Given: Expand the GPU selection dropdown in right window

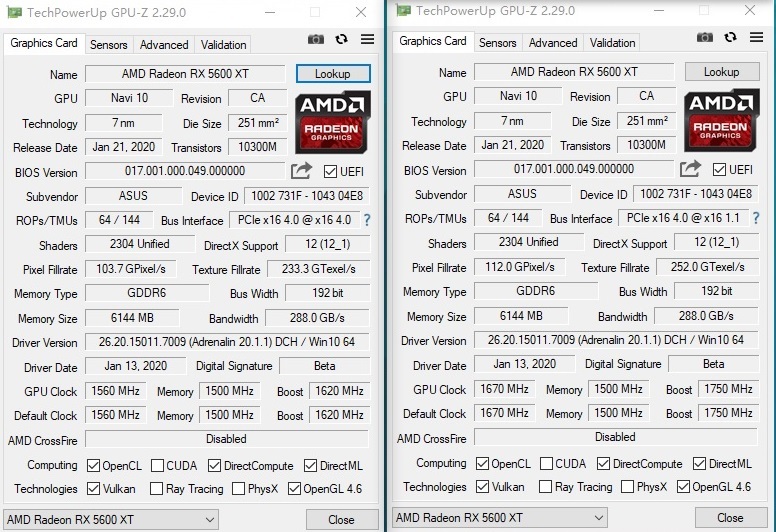Looking at the screenshot, I should click(597, 518).
